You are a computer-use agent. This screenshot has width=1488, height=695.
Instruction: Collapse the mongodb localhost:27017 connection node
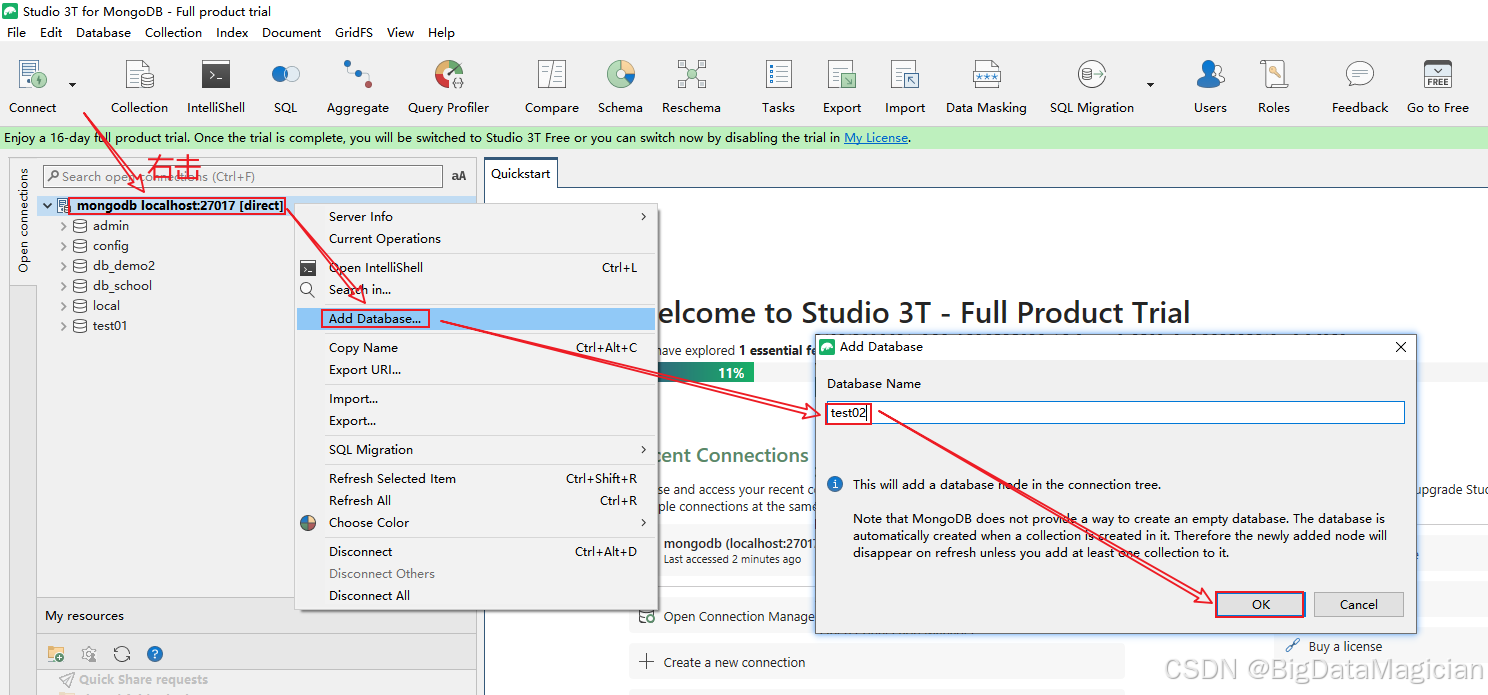47,206
